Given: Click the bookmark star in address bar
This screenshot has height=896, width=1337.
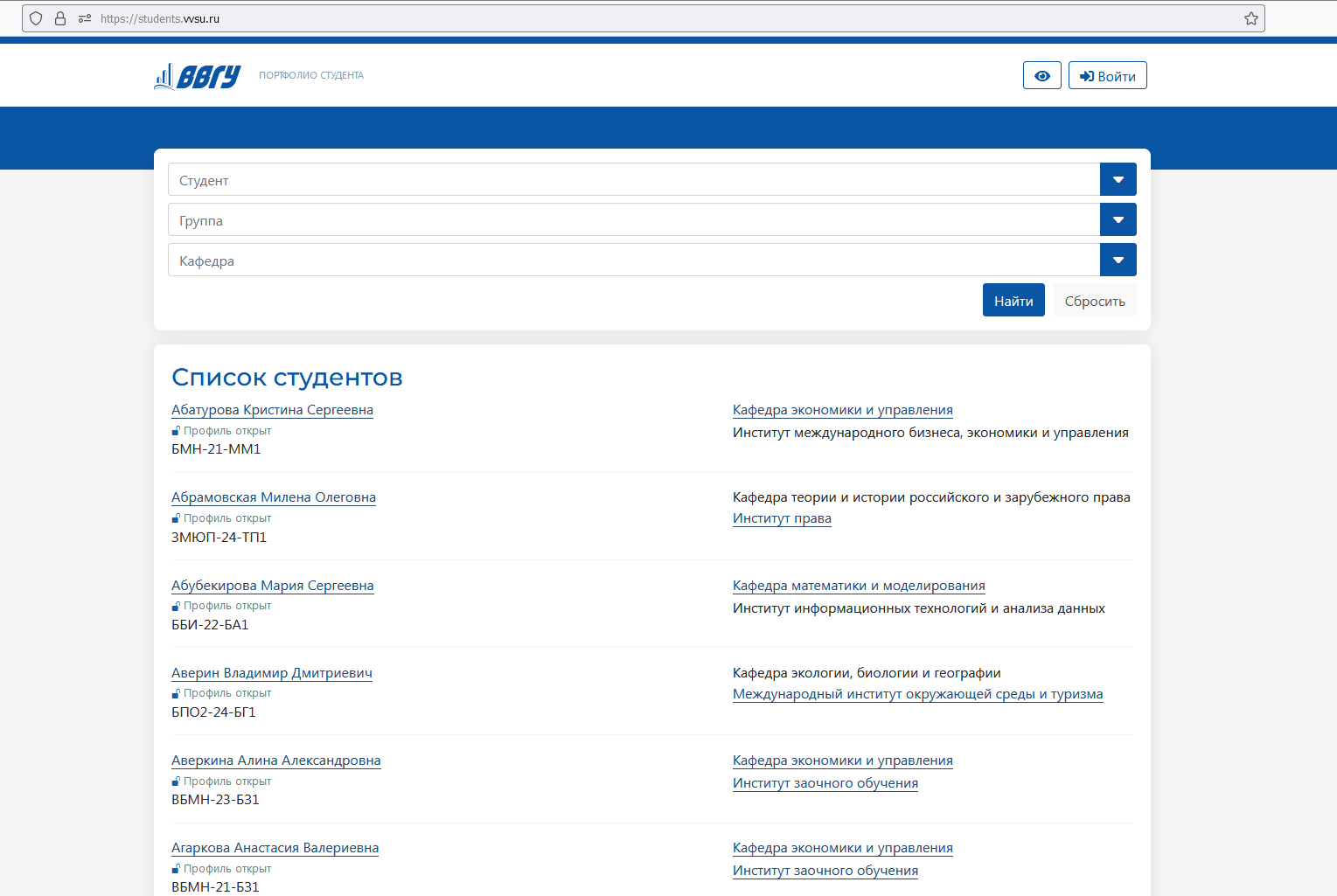Looking at the screenshot, I should tap(1250, 18).
